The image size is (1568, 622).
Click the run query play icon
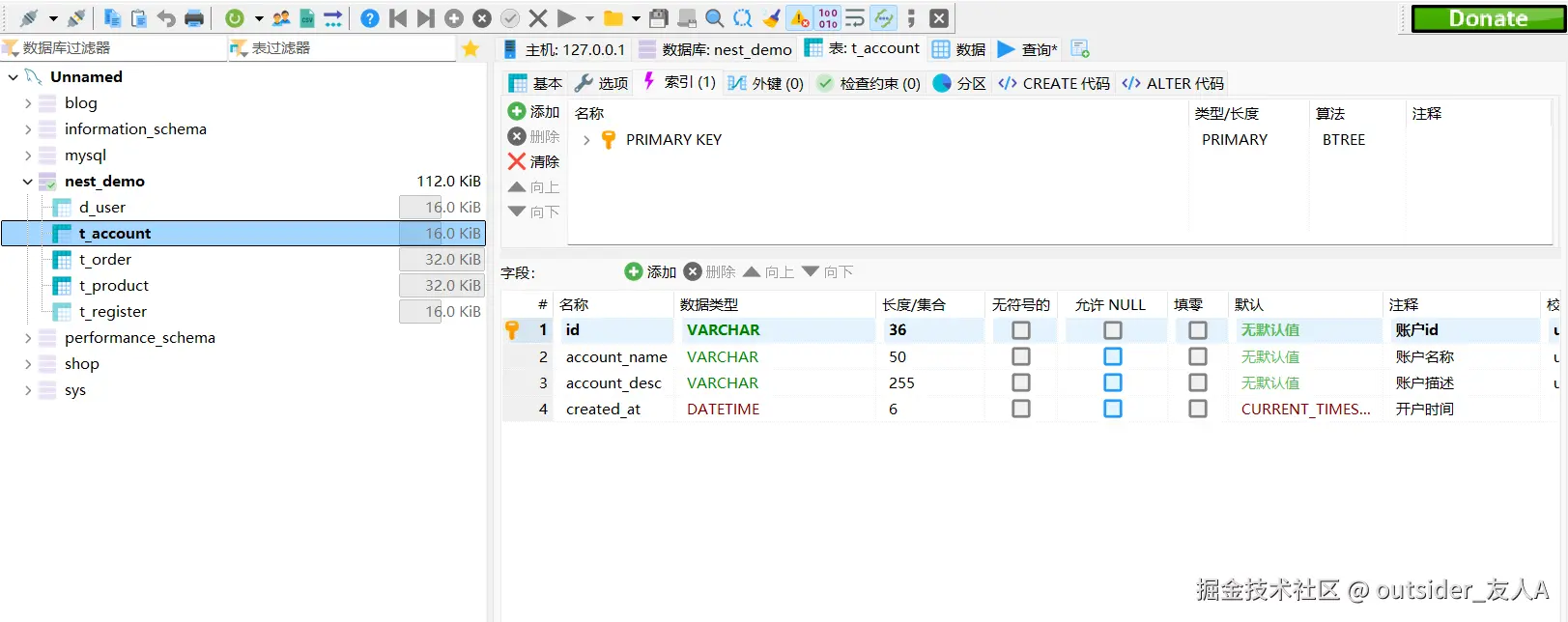pos(567,18)
